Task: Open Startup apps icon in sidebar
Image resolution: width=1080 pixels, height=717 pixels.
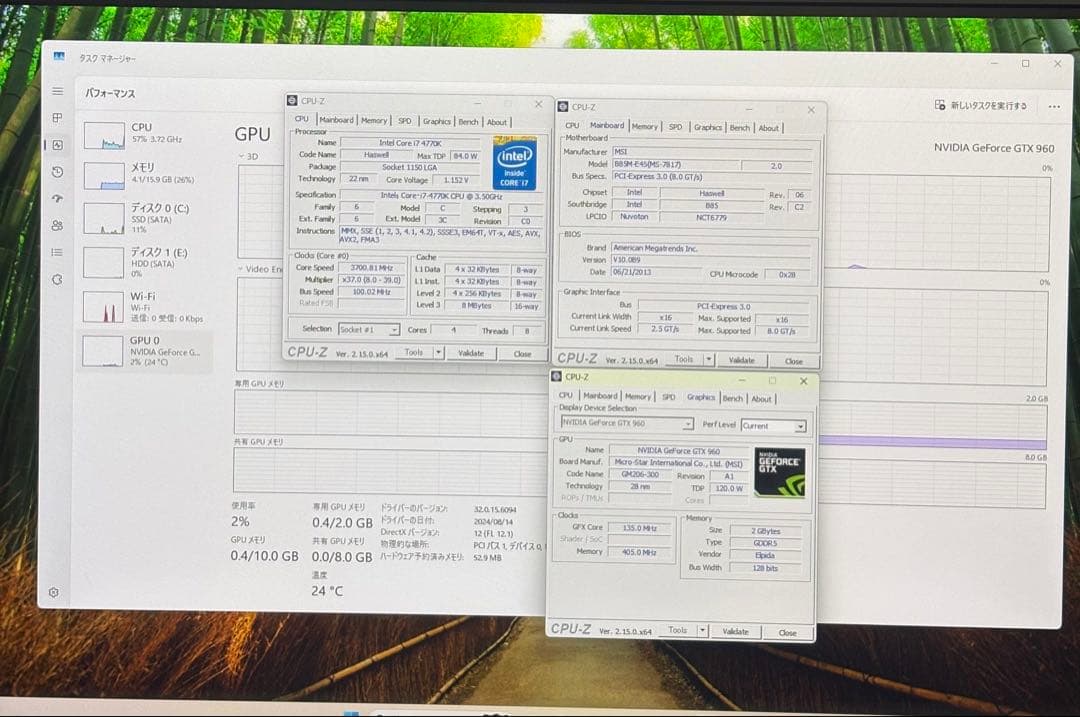Action: tap(58, 198)
